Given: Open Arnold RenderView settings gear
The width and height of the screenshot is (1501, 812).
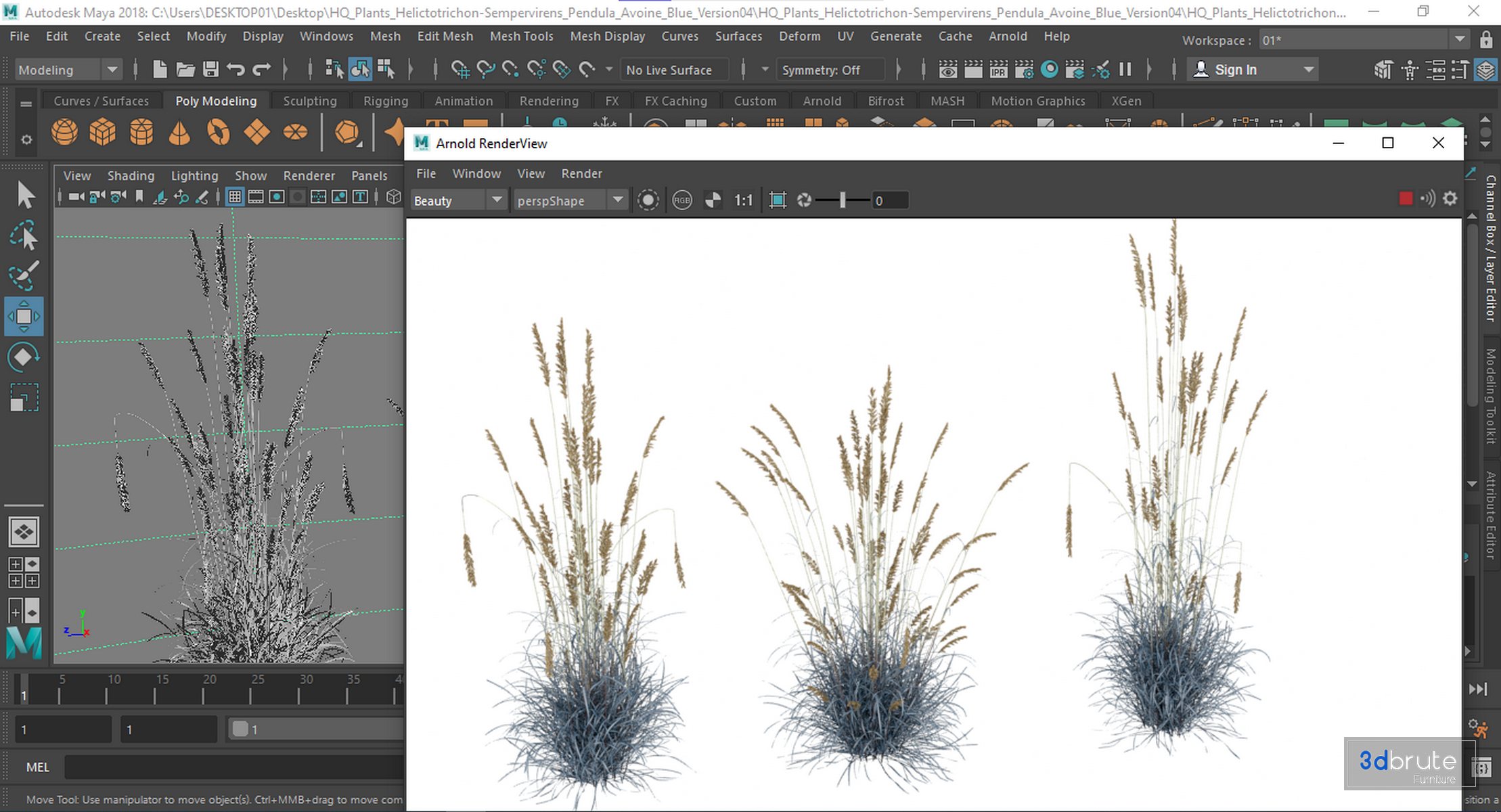Looking at the screenshot, I should 1450,199.
